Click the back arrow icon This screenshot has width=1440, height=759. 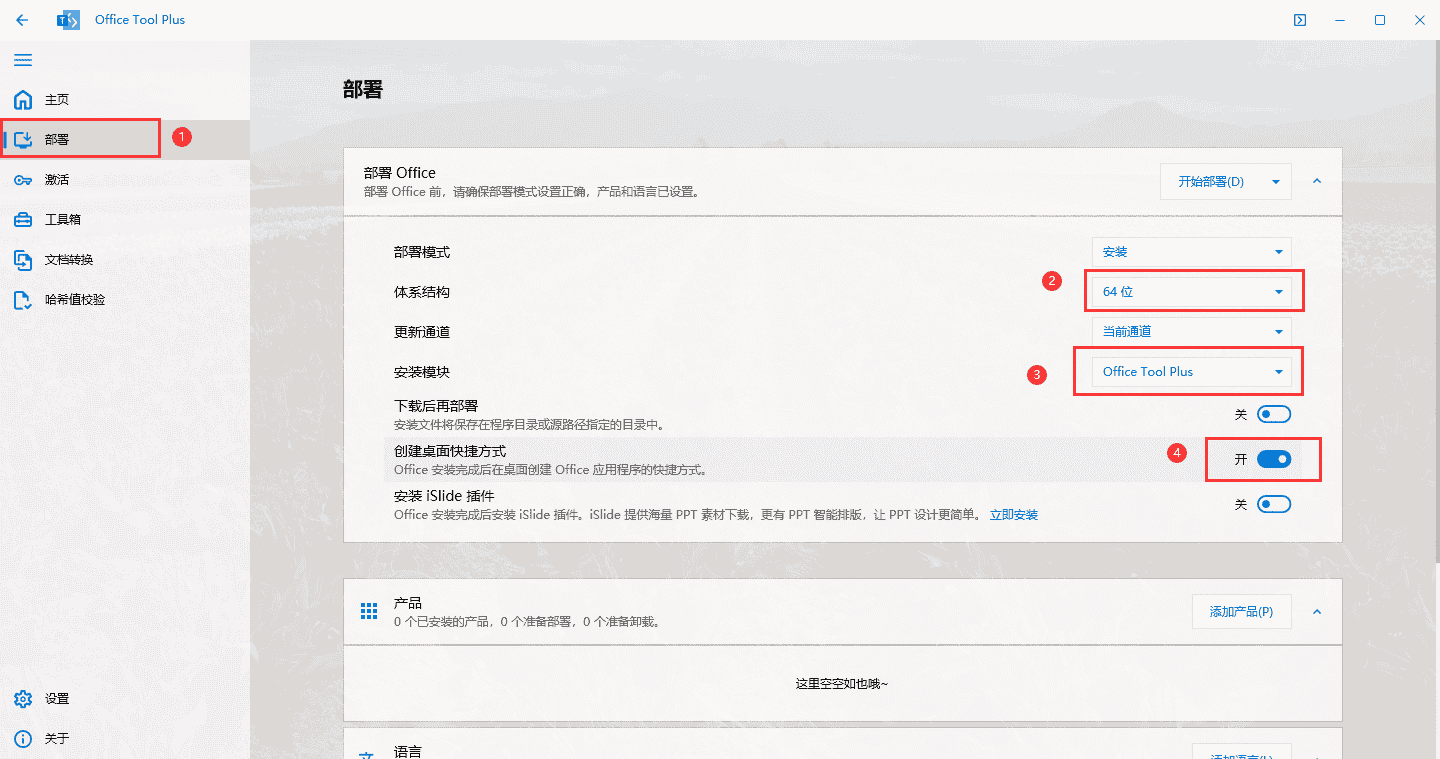22,20
